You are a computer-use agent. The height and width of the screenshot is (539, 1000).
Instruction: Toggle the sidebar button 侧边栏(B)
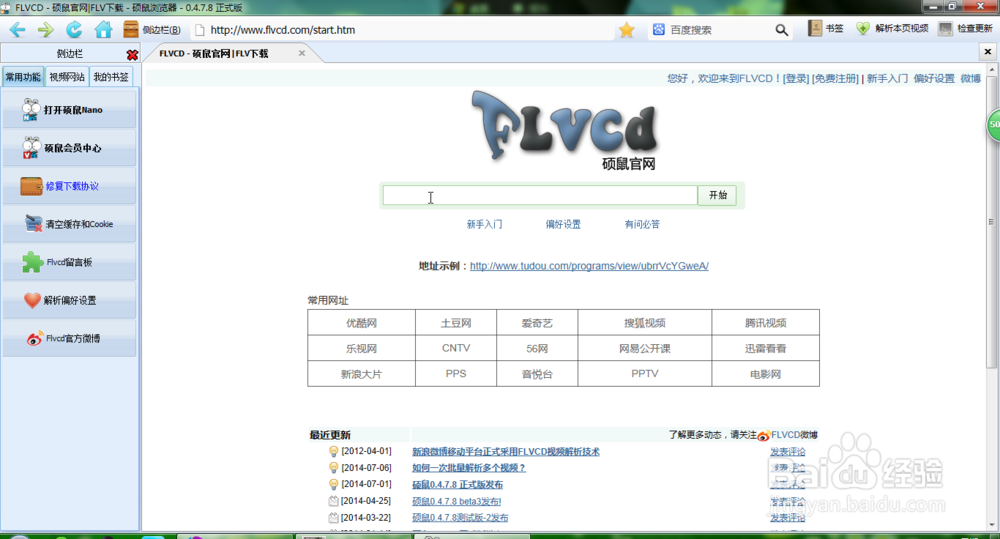(x=152, y=30)
